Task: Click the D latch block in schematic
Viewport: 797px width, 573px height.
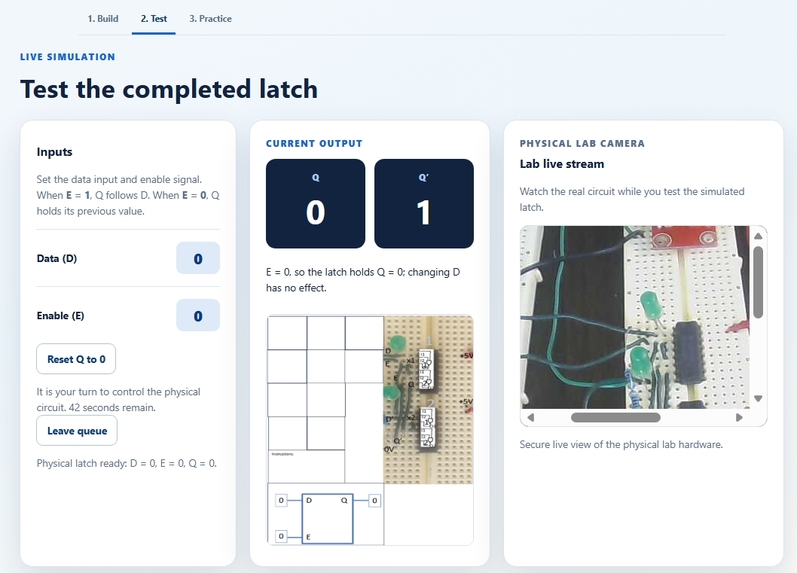Action: pos(327,519)
